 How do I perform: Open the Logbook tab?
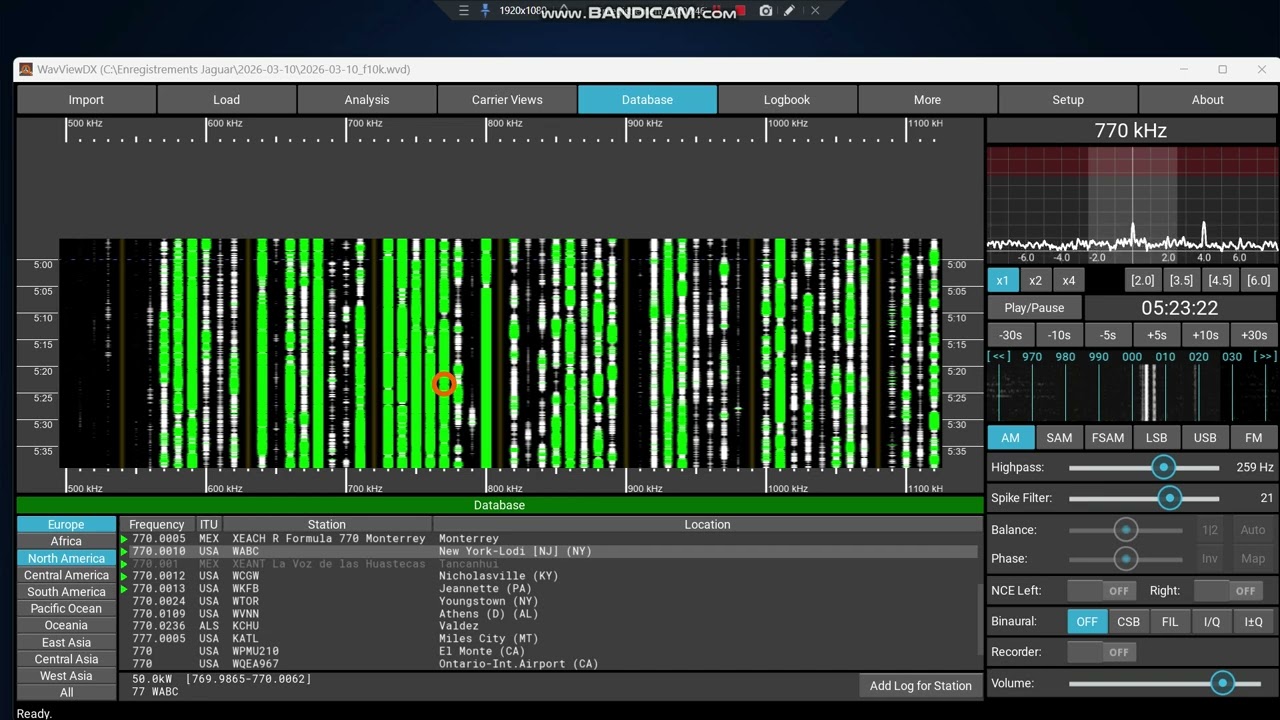[787, 100]
